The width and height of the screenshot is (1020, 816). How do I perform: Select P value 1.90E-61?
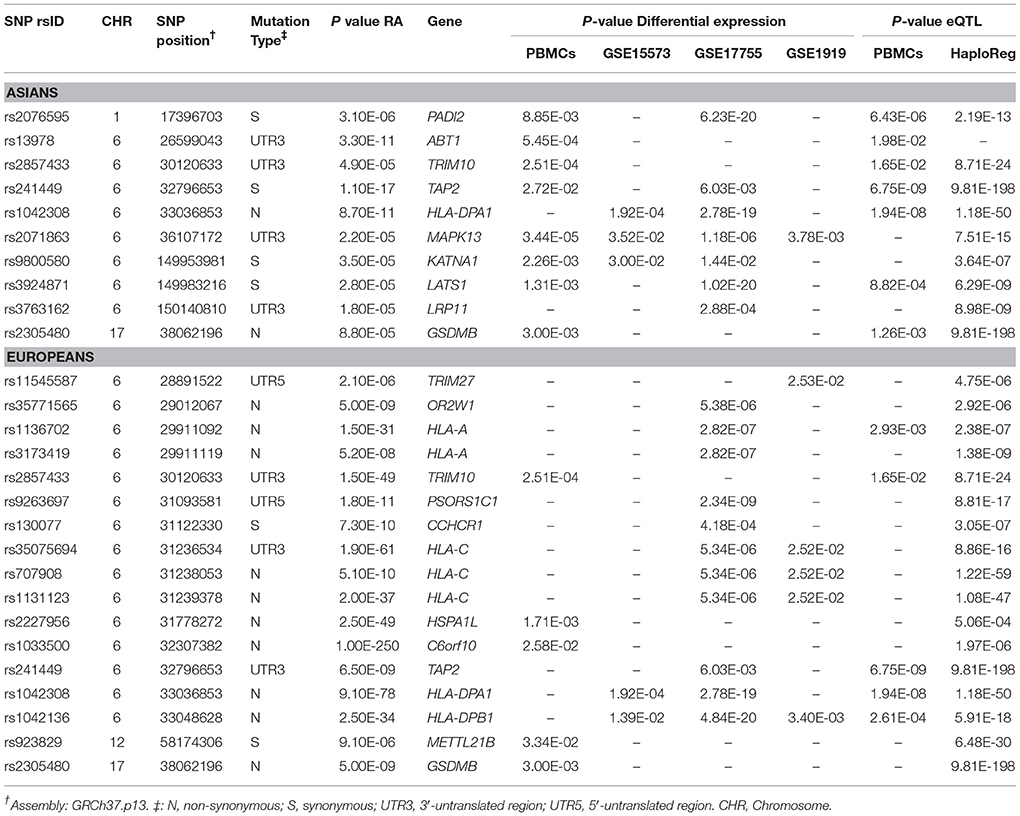[x=367, y=550]
